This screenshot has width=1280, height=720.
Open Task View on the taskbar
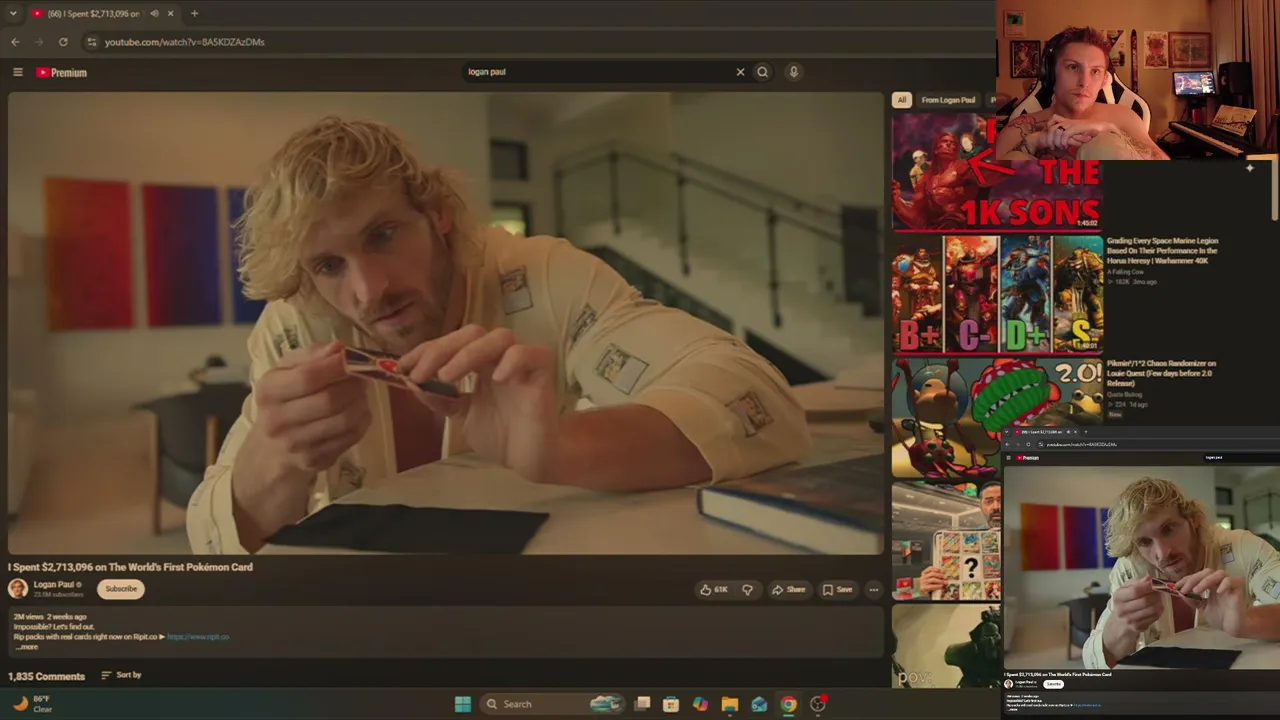[x=643, y=704]
